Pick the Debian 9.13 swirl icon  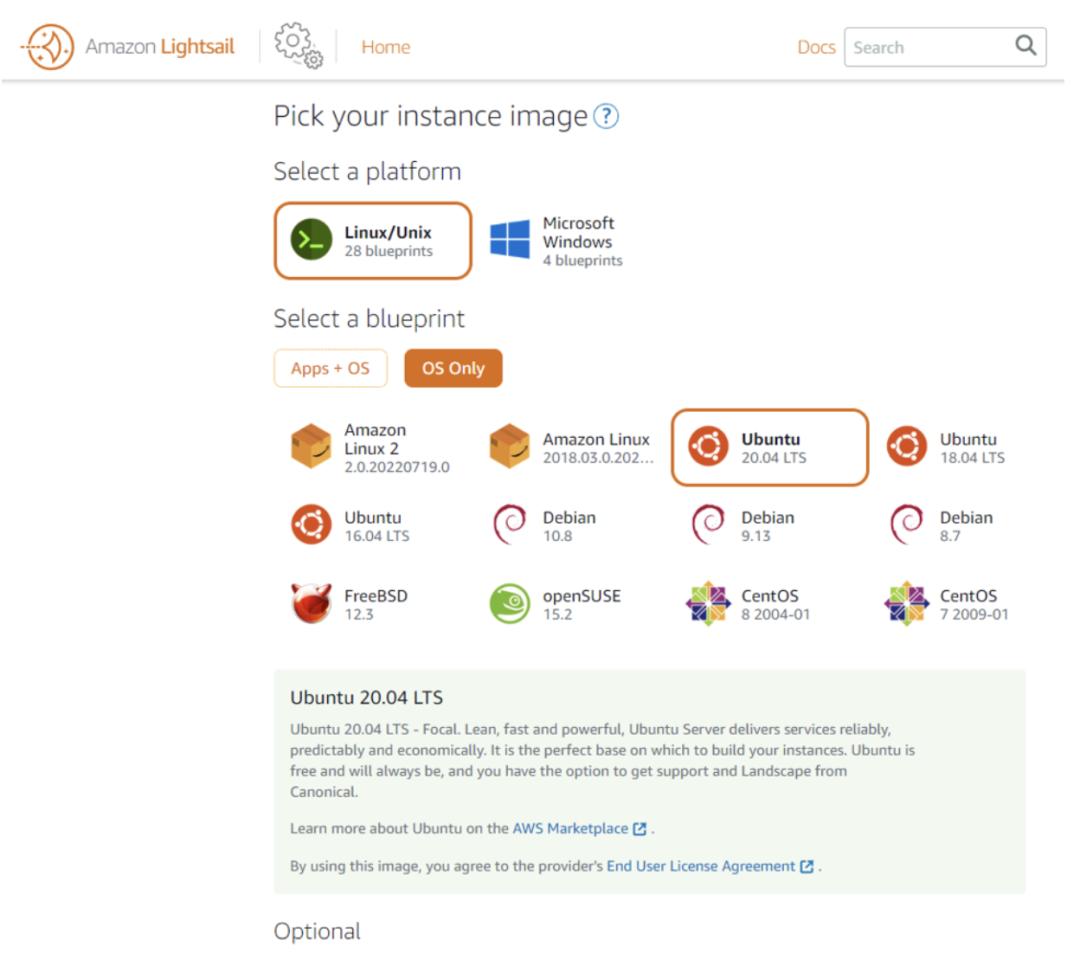click(x=708, y=524)
